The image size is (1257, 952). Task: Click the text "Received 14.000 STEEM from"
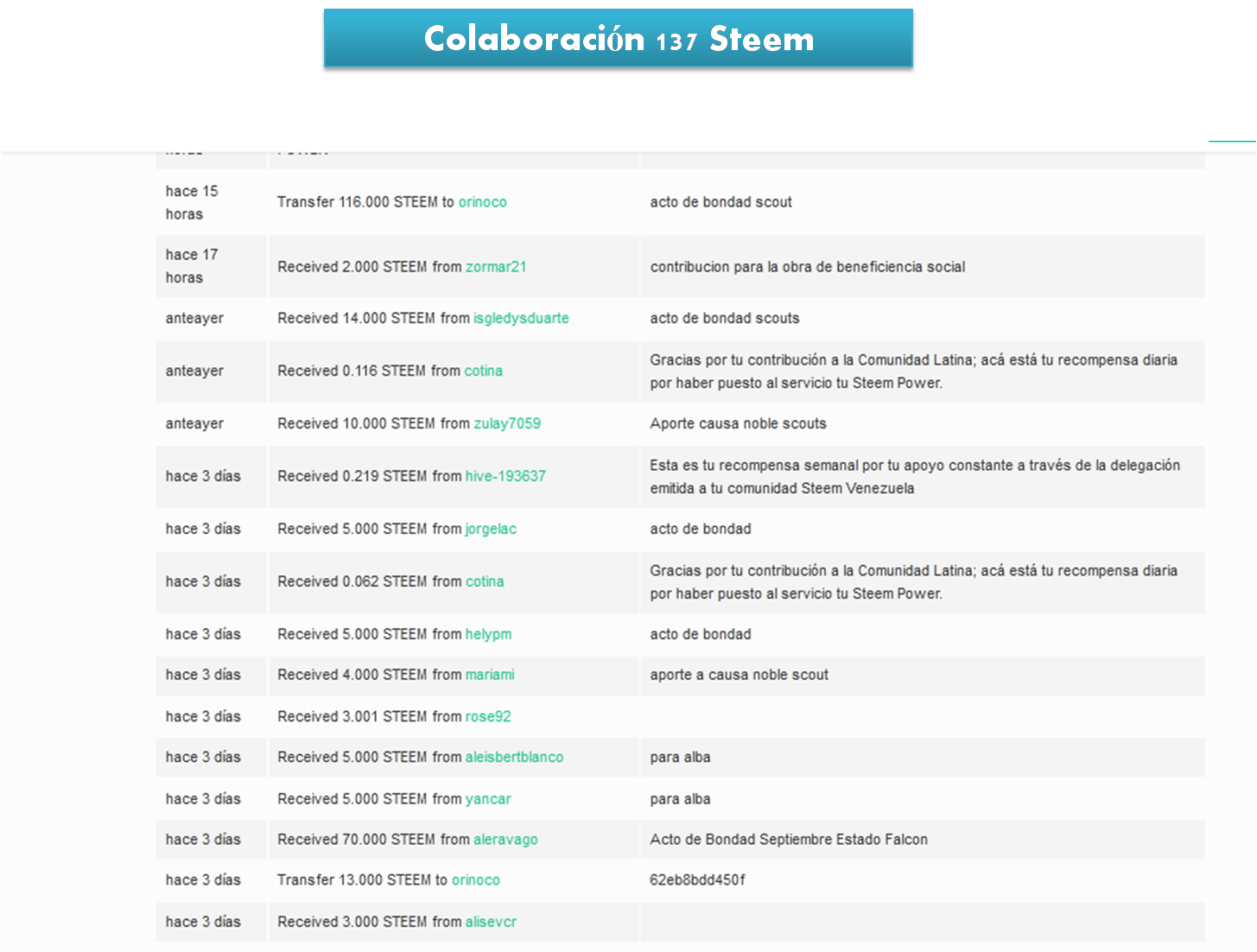coord(373,318)
